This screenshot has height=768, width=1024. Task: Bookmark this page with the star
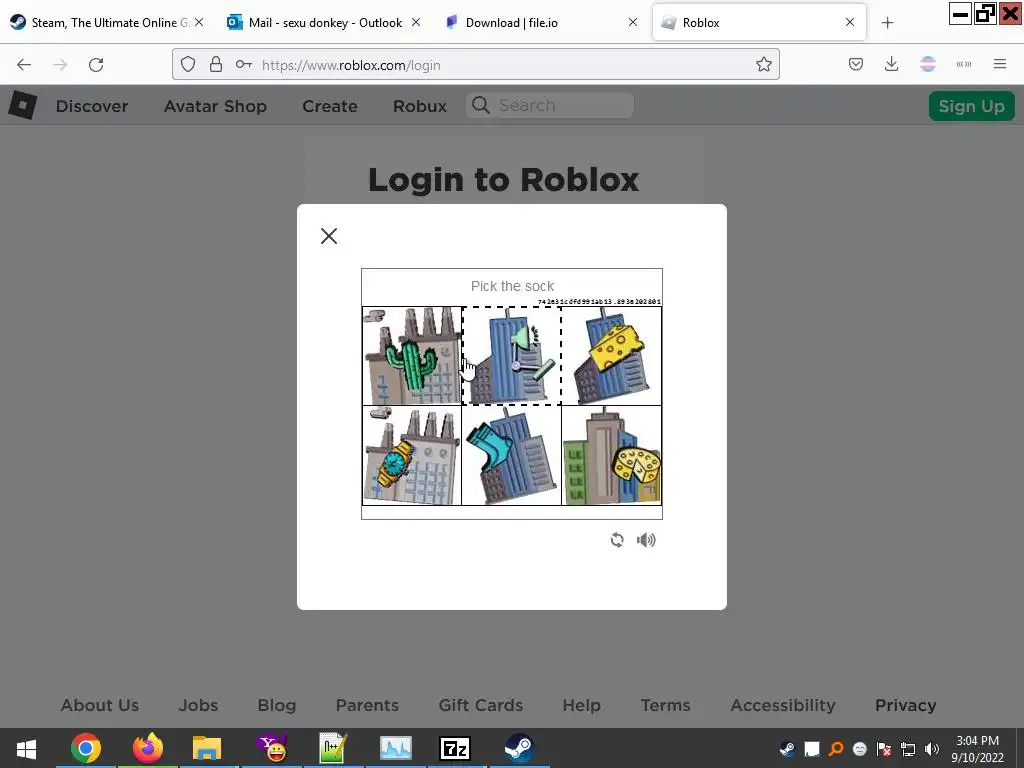pyautogui.click(x=763, y=64)
